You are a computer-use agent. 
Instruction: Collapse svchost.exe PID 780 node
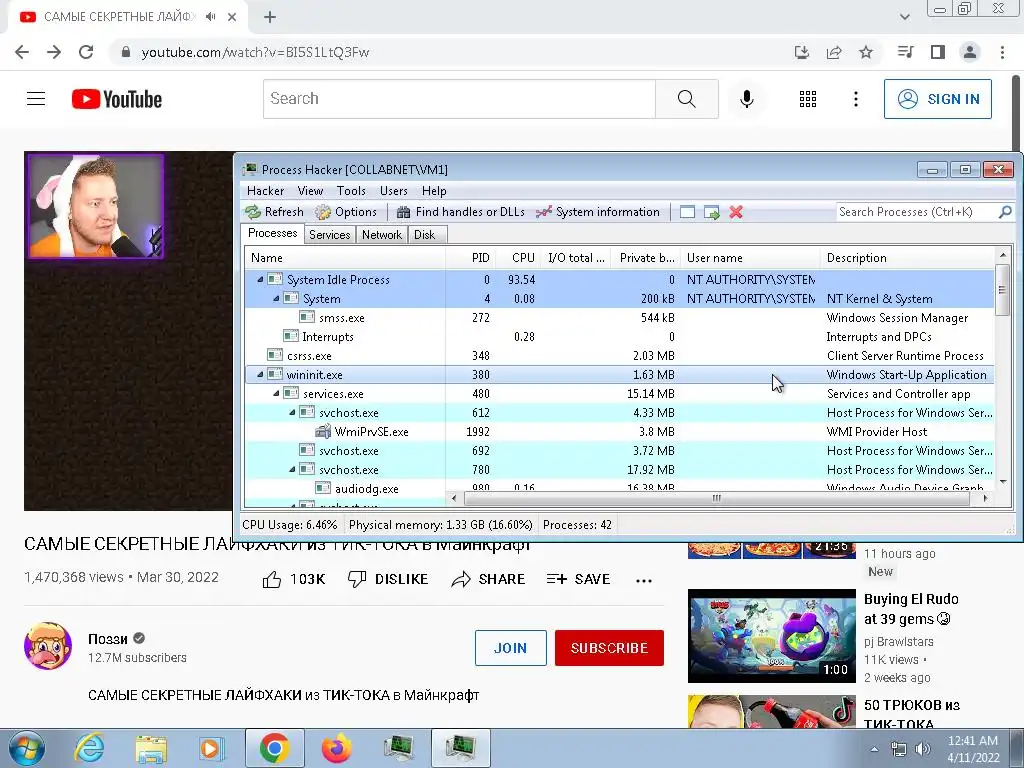(x=293, y=470)
